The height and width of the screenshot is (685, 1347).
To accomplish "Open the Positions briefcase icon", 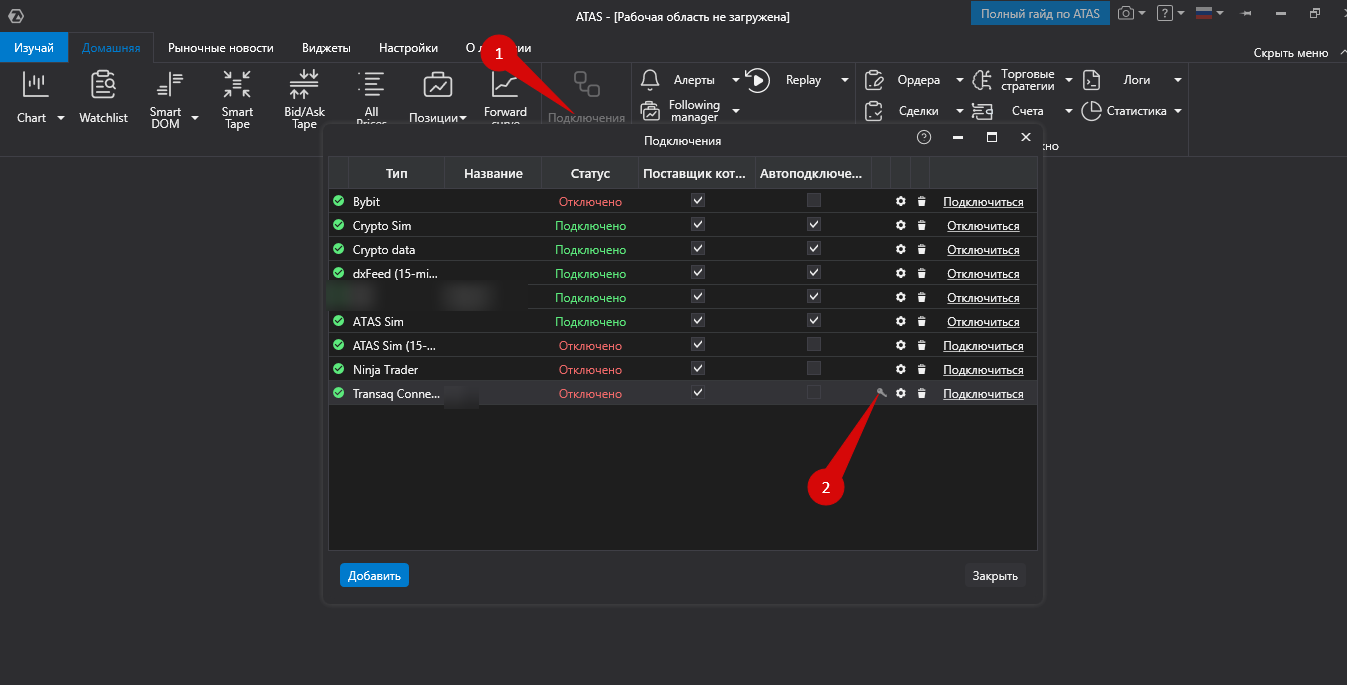I will point(438,85).
